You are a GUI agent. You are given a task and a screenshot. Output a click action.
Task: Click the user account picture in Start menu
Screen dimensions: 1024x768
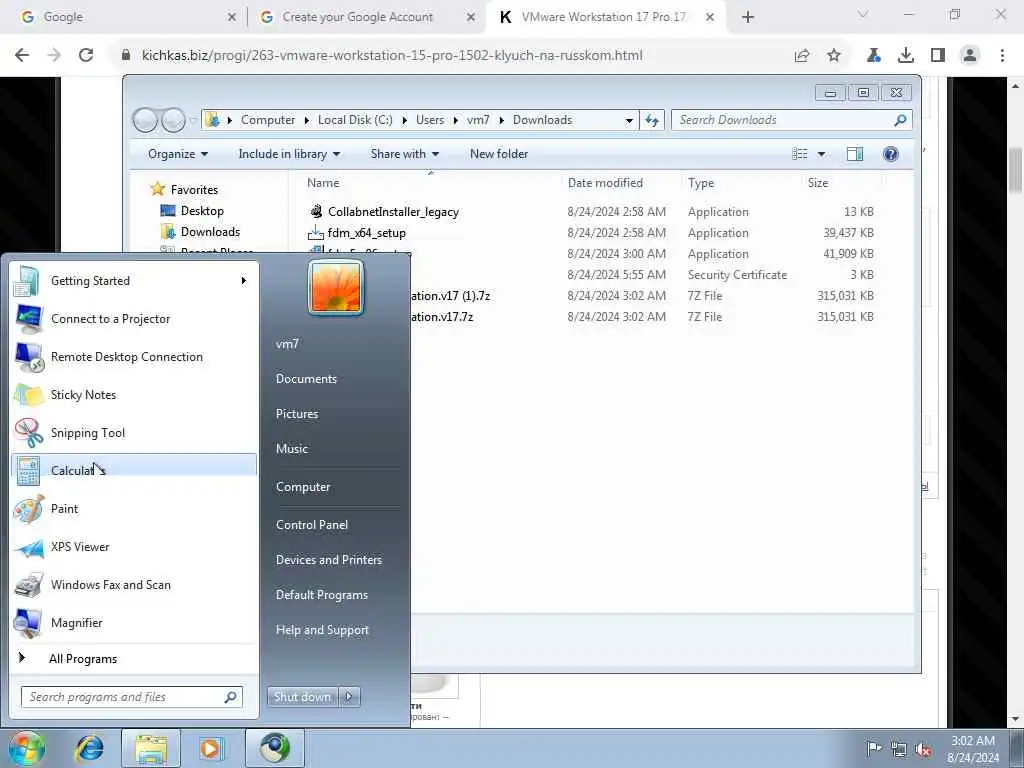pyautogui.click(x=336, y=287)
